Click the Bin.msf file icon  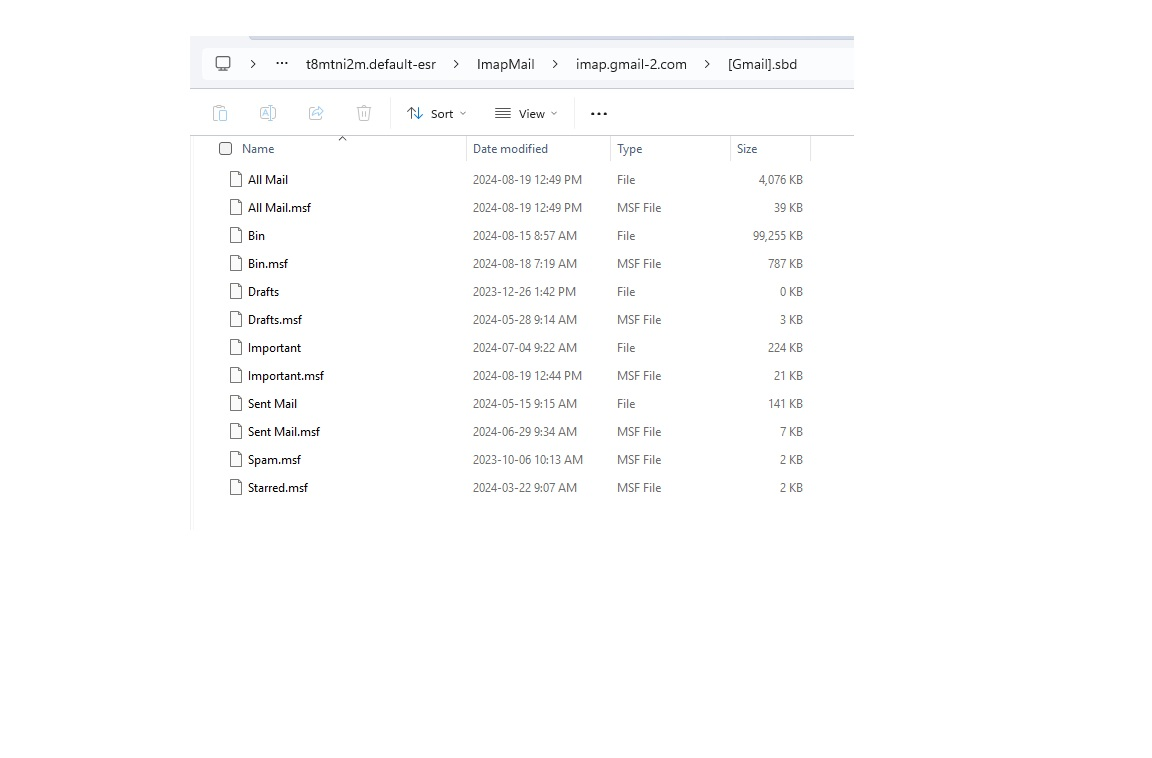(x=236, y=264)
